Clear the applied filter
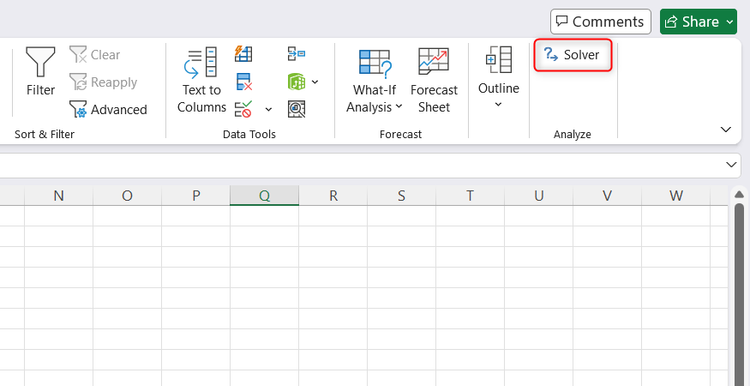 pyautogui.click(x=95, y=55)
